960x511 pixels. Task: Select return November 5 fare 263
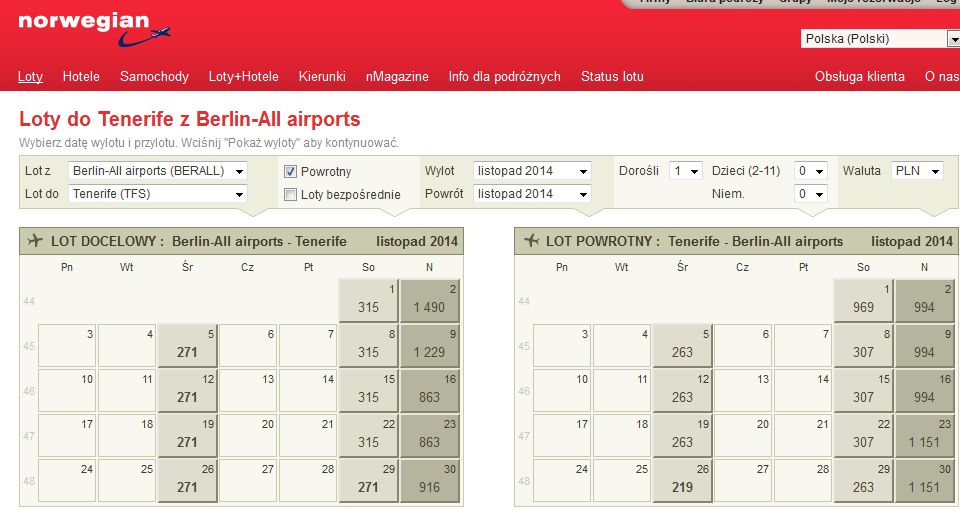(x=682, y=346)
